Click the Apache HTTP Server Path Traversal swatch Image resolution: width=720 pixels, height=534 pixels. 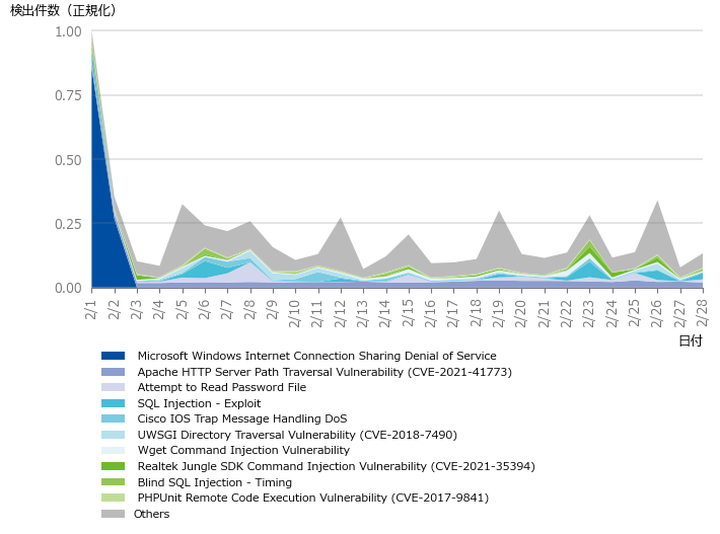point(113,372)
